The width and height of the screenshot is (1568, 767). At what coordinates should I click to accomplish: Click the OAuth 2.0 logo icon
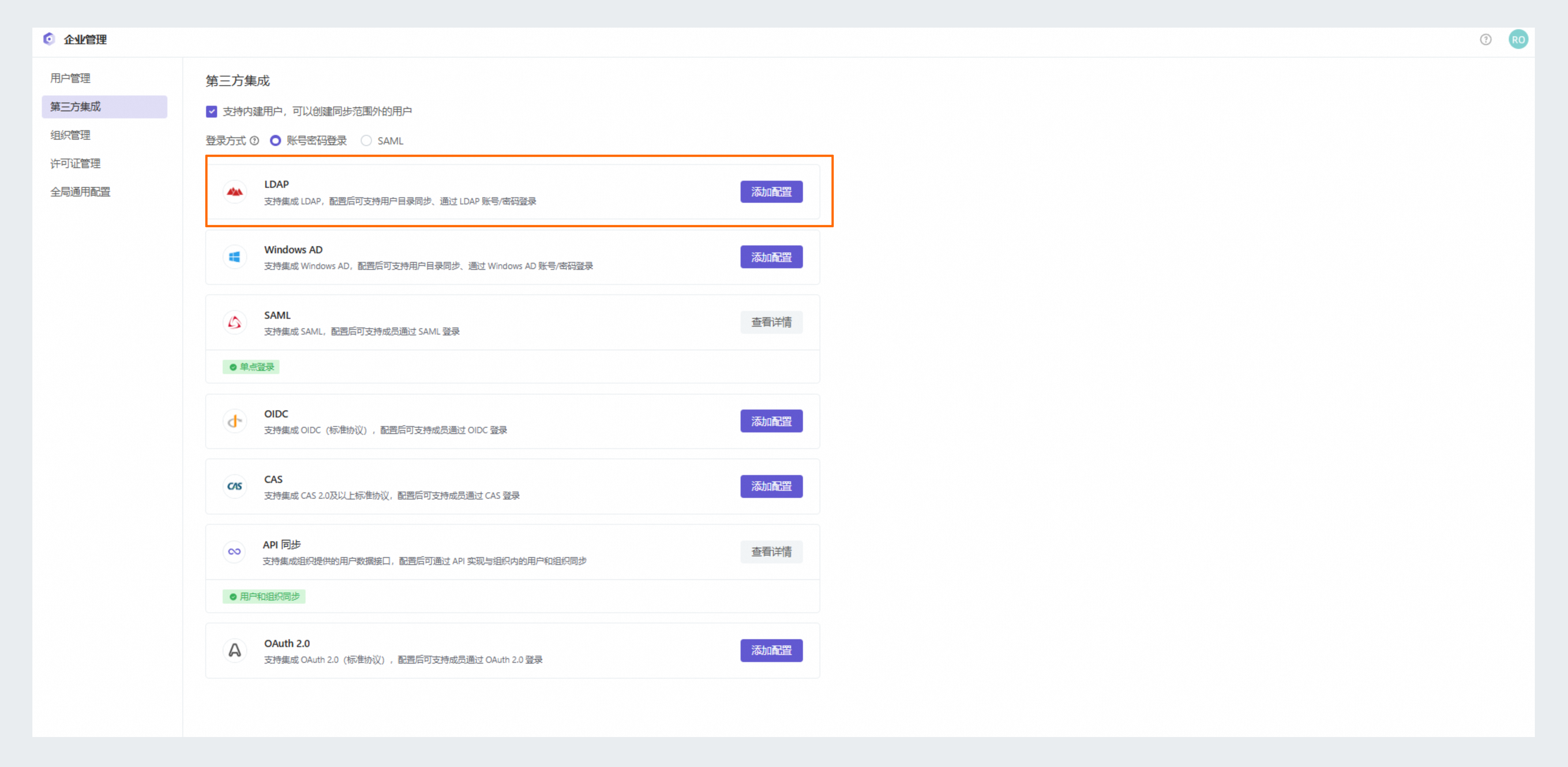click(234, 651)
